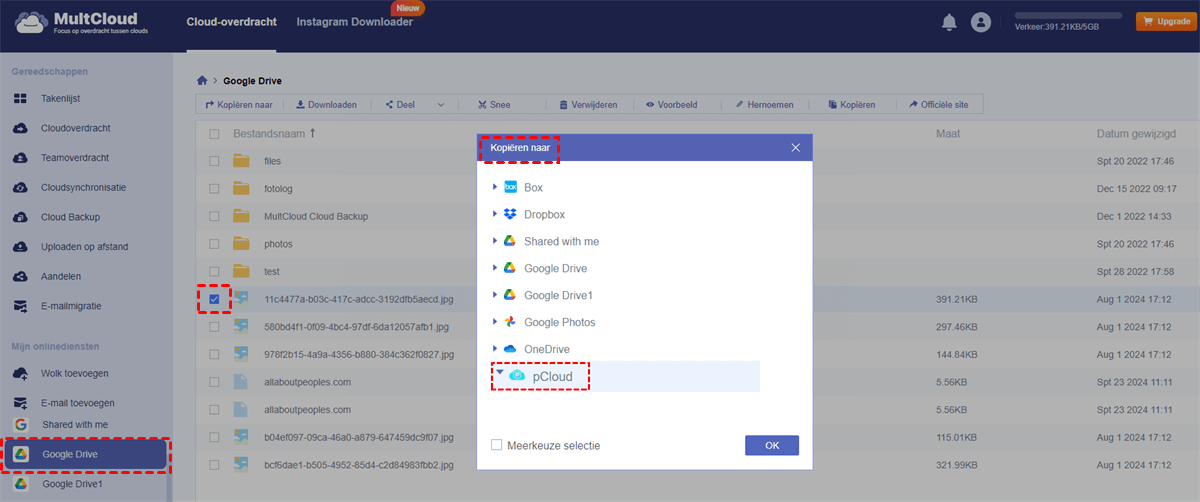
Task: Click the Shared with me Google icon in sidebar
Action: point(21,424)
